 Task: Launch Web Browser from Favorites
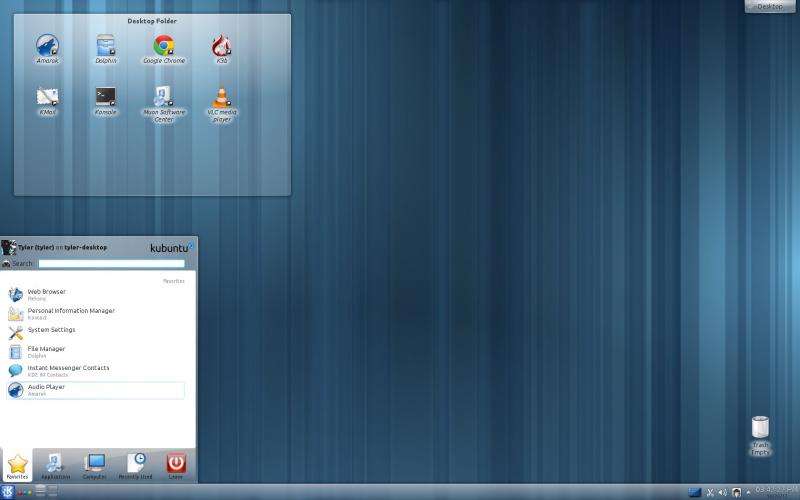(x=95, y=294)
